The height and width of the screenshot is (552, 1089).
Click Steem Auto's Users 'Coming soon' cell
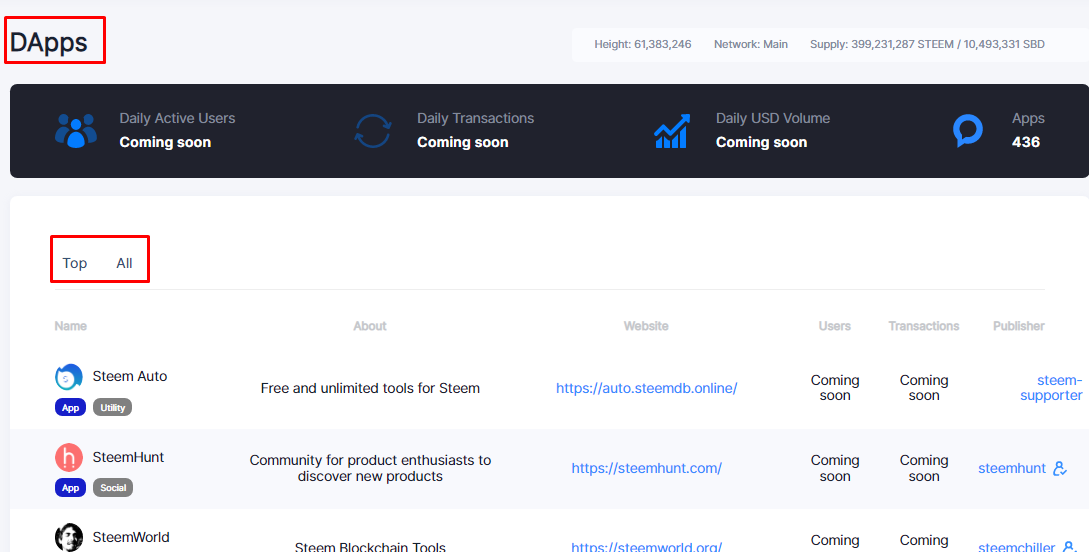point(835,388)
